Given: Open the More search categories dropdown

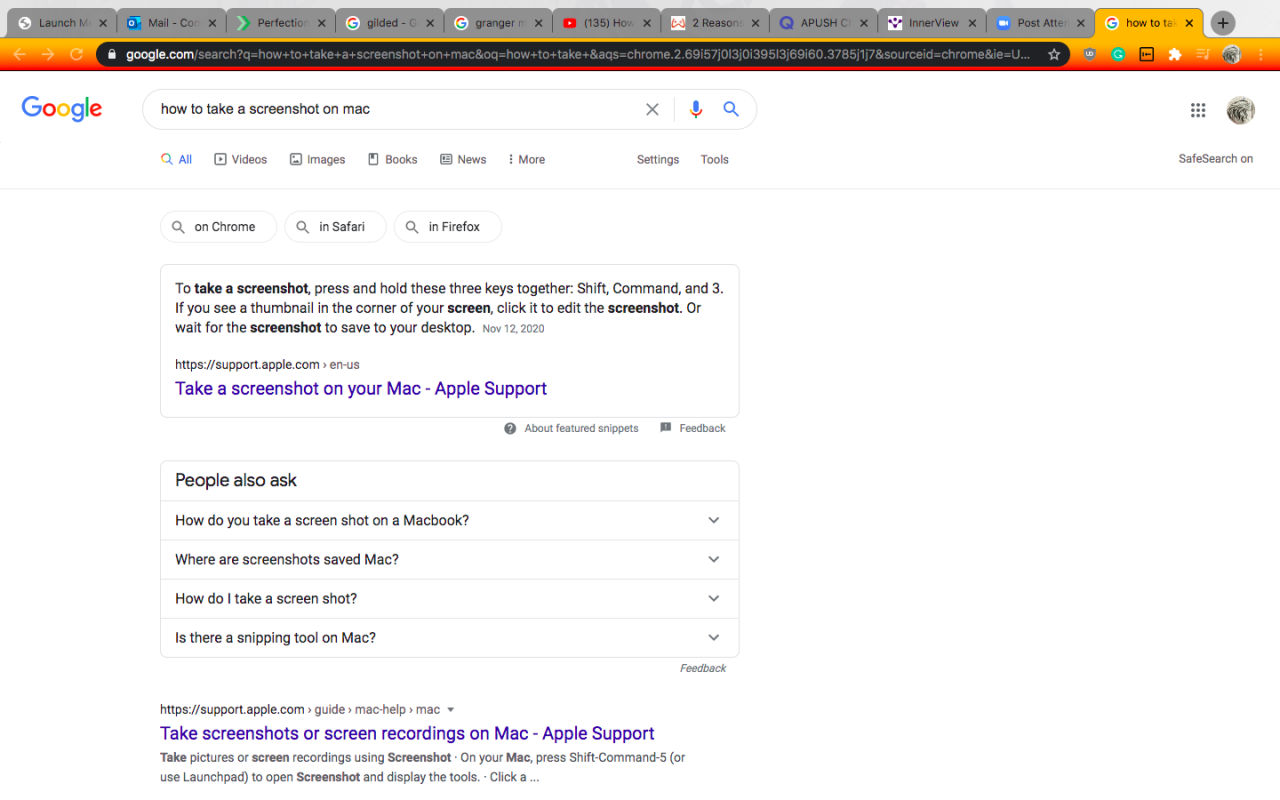Looking at the screenshot, I should point(526,160).
